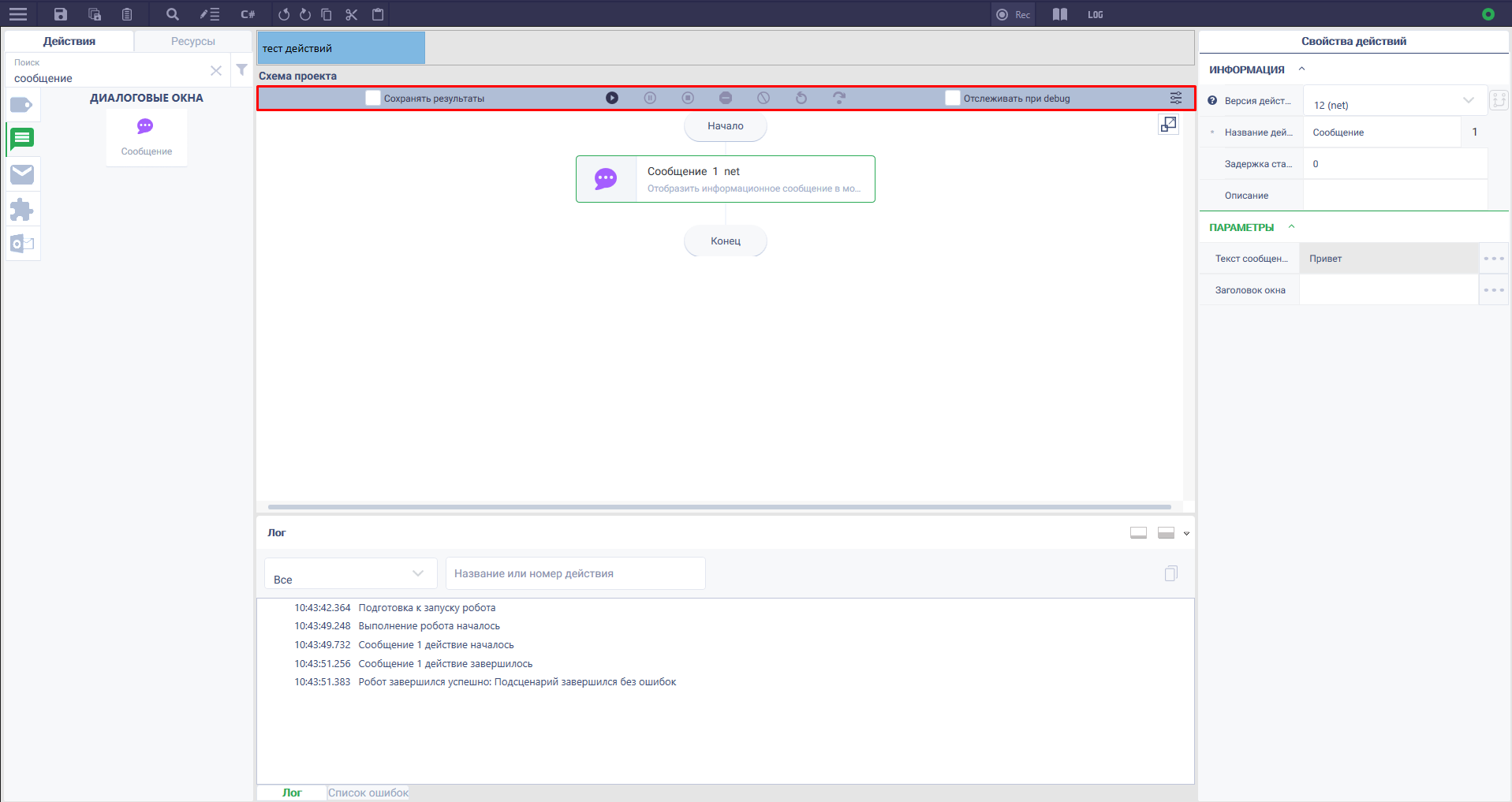
Task: Run the robot with Play button
Action: (x=612, y=98)
